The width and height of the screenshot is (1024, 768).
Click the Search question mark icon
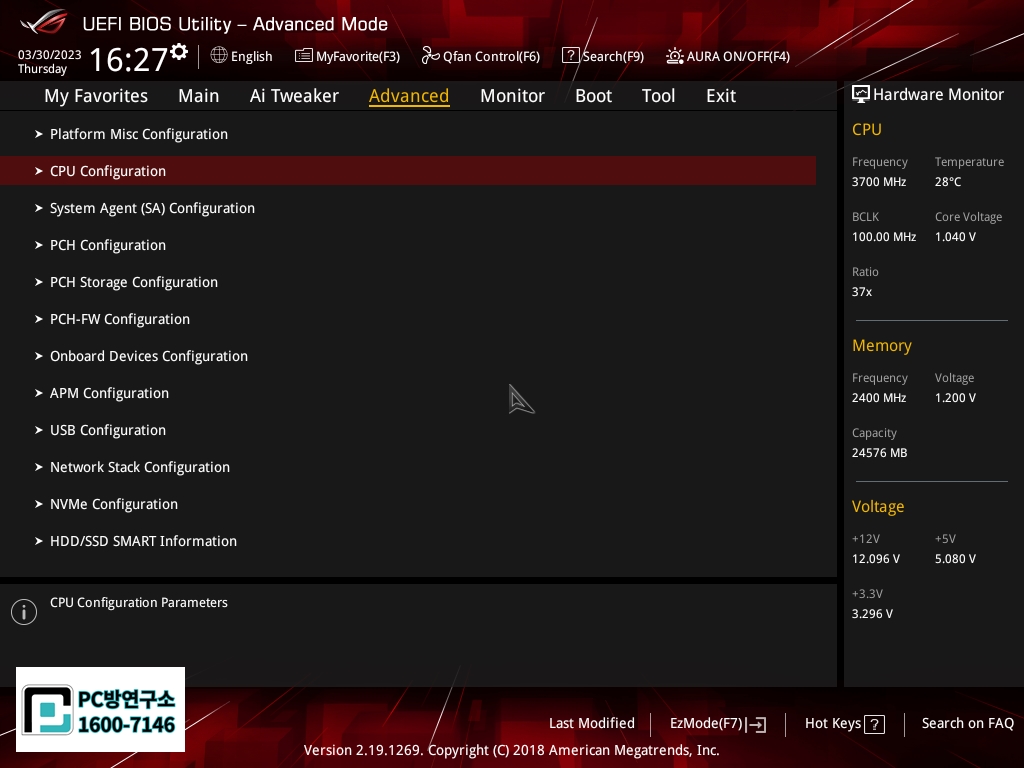(x=570, y=56)
